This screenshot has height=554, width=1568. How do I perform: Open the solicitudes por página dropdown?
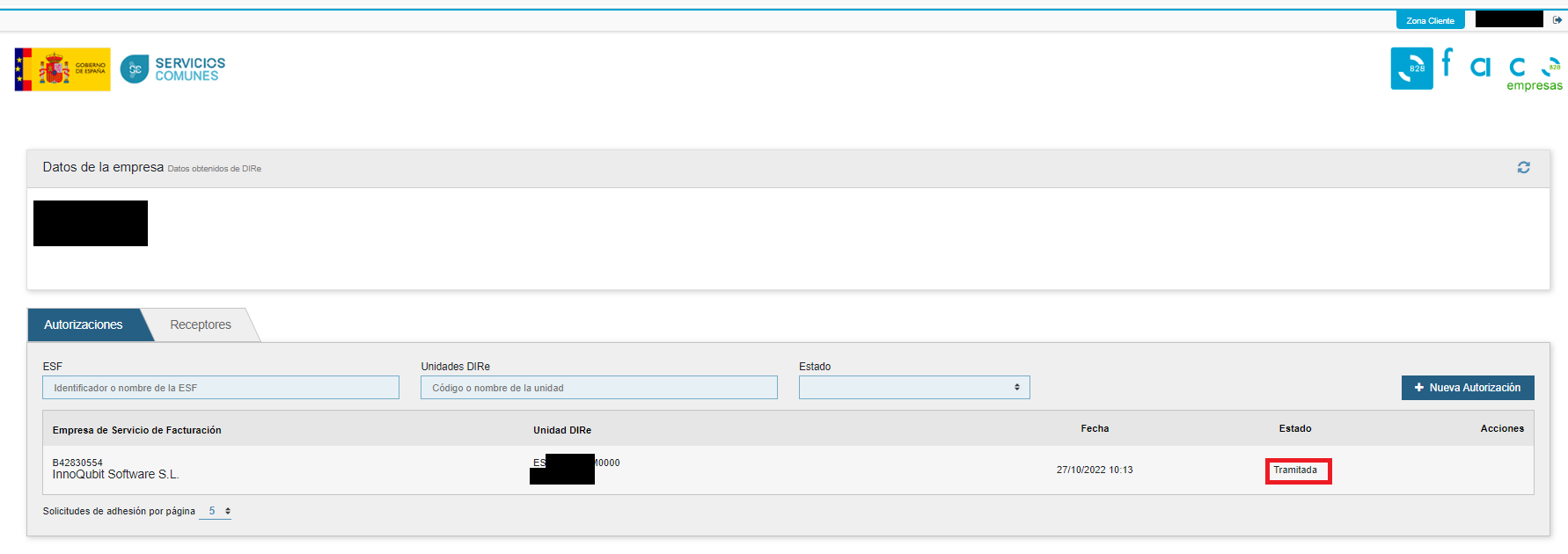coord(216,511)
